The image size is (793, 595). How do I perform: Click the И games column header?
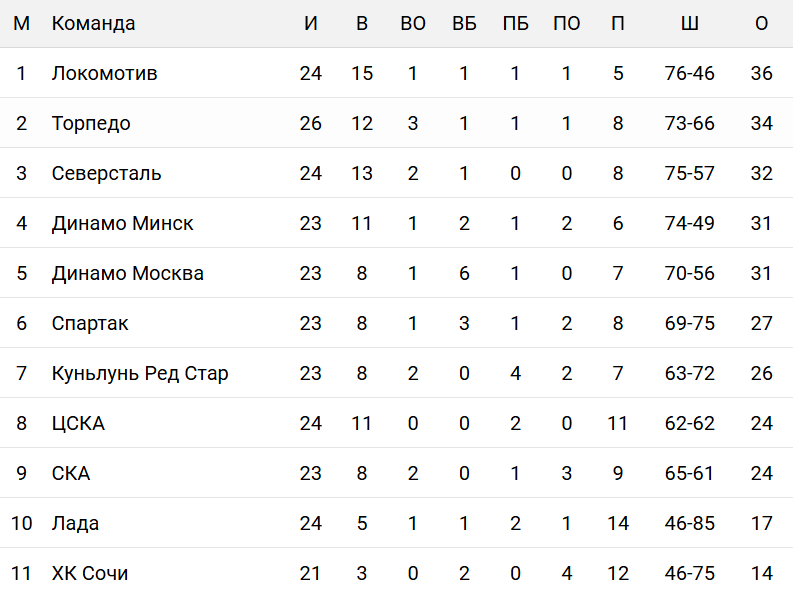[x=311, y=23]
